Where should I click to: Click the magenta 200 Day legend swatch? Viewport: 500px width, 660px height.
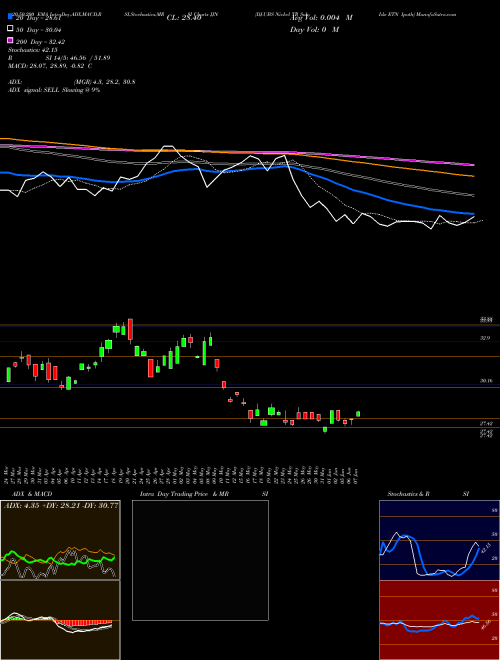[10, 41]
